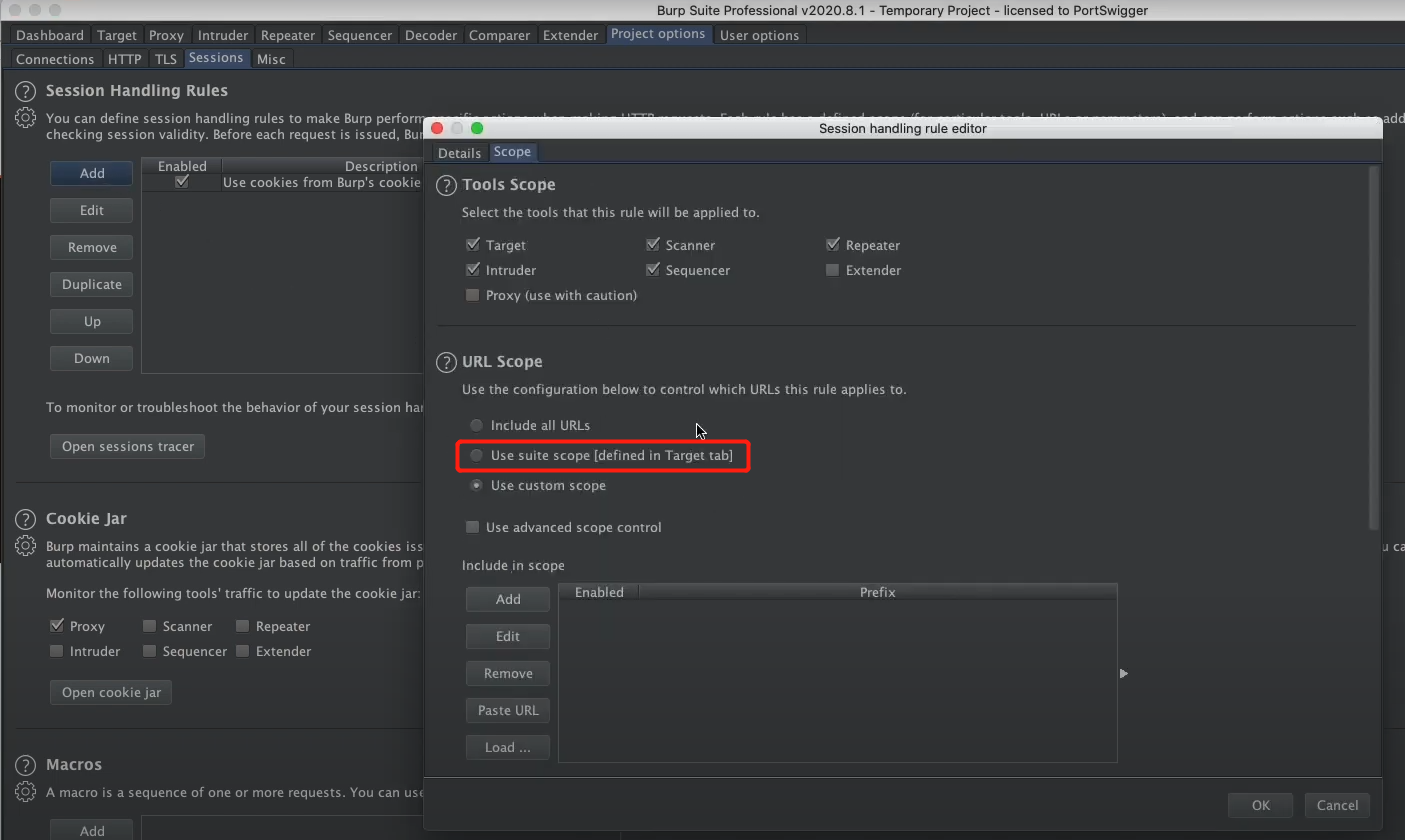Open help icon for URL Scope
This screenshot has width=1405, height=840.
[446, 362]
